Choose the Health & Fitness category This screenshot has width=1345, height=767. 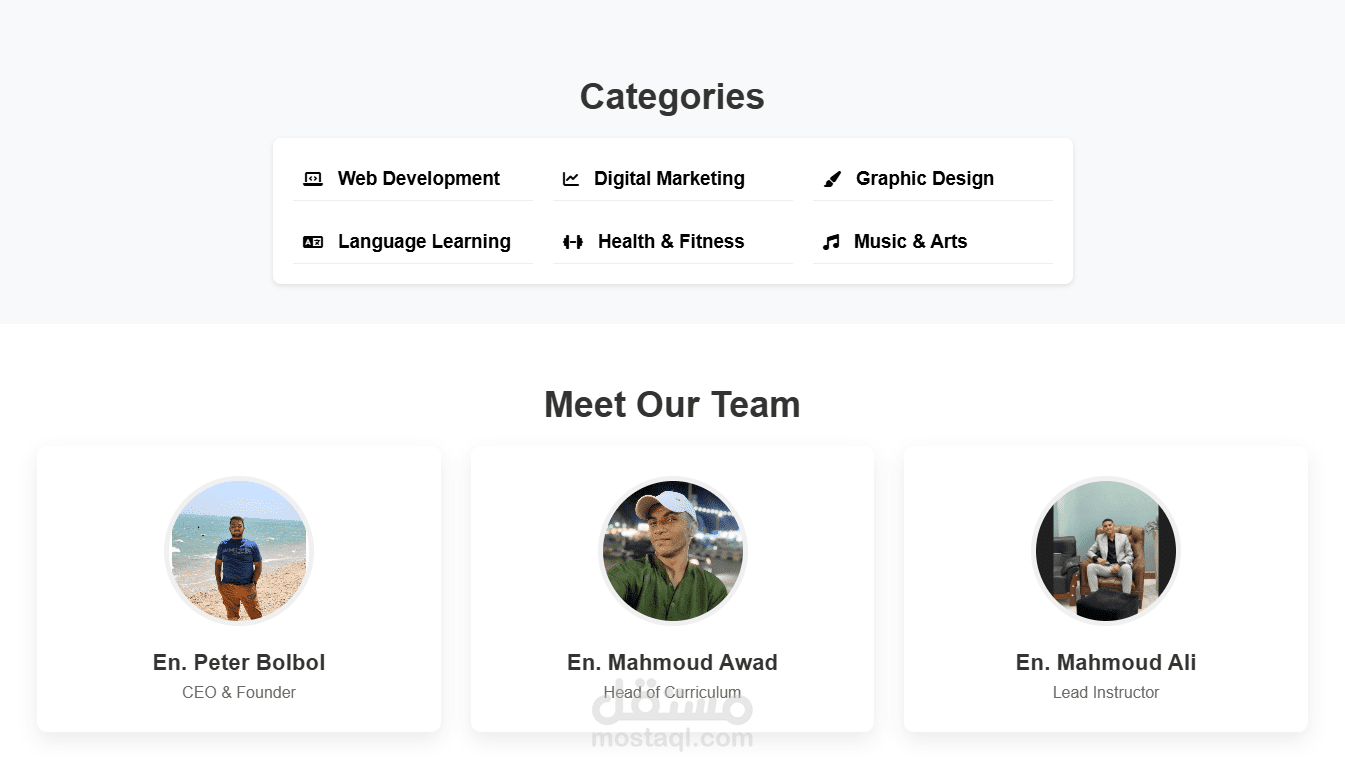tap(671, 242)
